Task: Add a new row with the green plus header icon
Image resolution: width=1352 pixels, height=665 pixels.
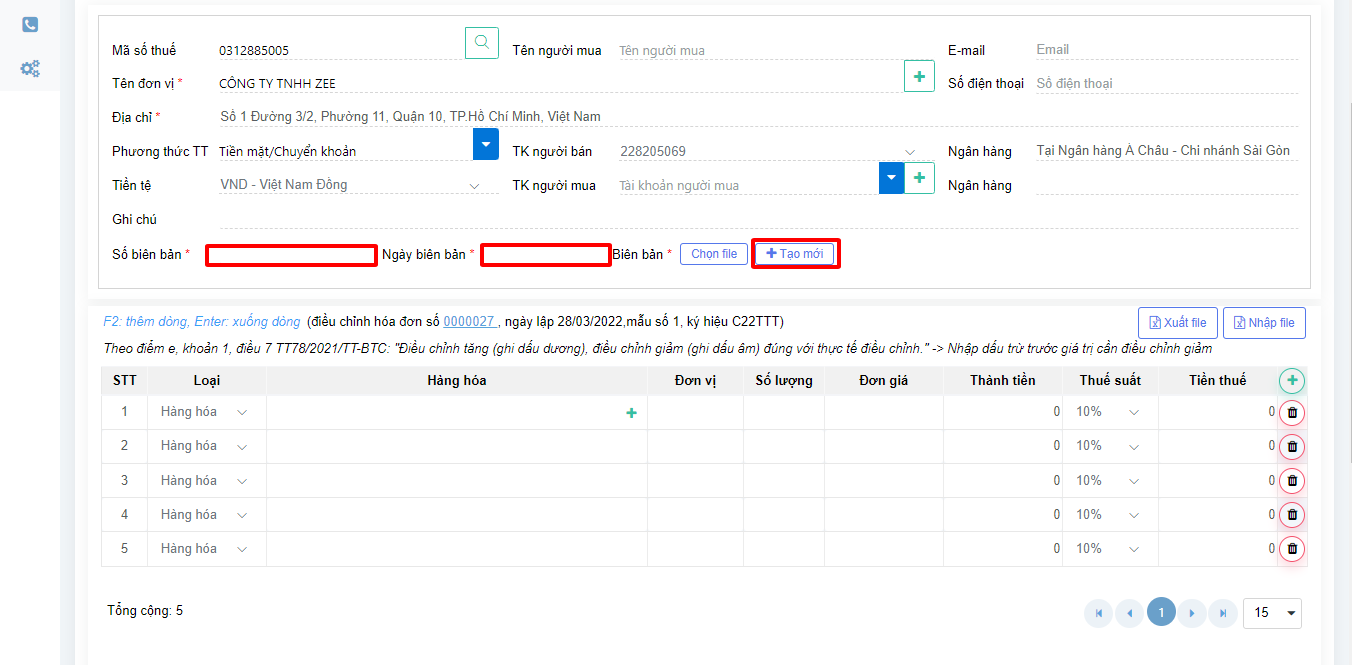Action: (1291, 380)
